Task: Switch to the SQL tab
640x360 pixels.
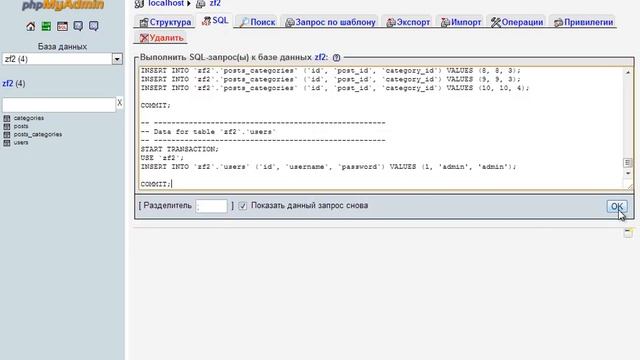Action: point(215,21)
